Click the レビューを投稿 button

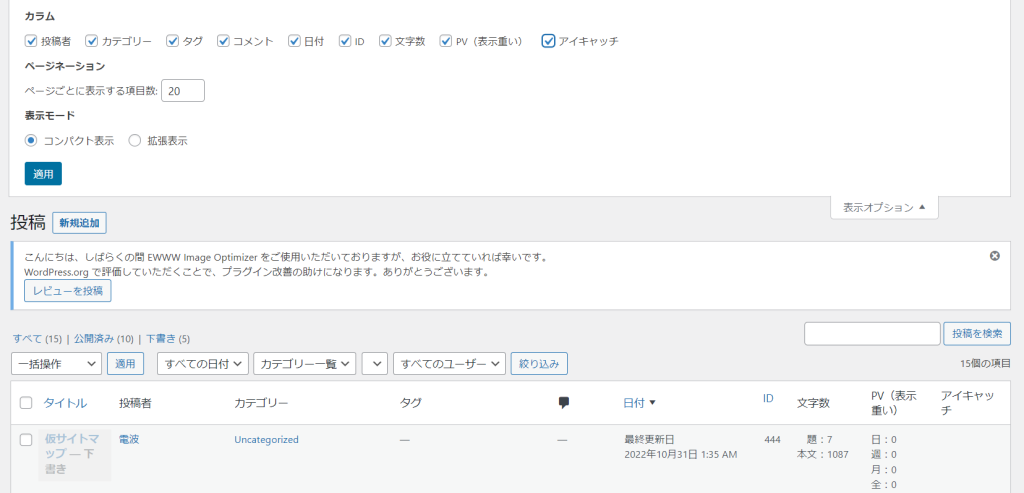coord(68,291)
